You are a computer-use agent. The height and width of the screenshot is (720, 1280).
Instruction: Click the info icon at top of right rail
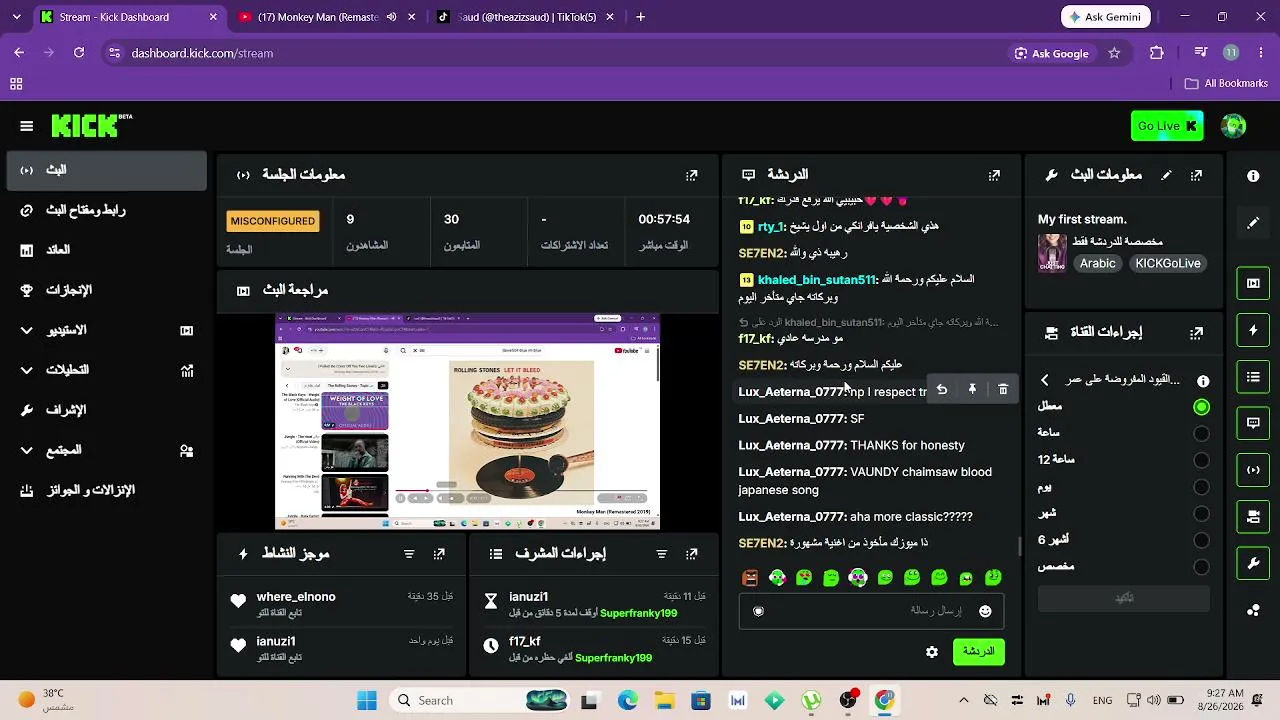(1253, 176)
